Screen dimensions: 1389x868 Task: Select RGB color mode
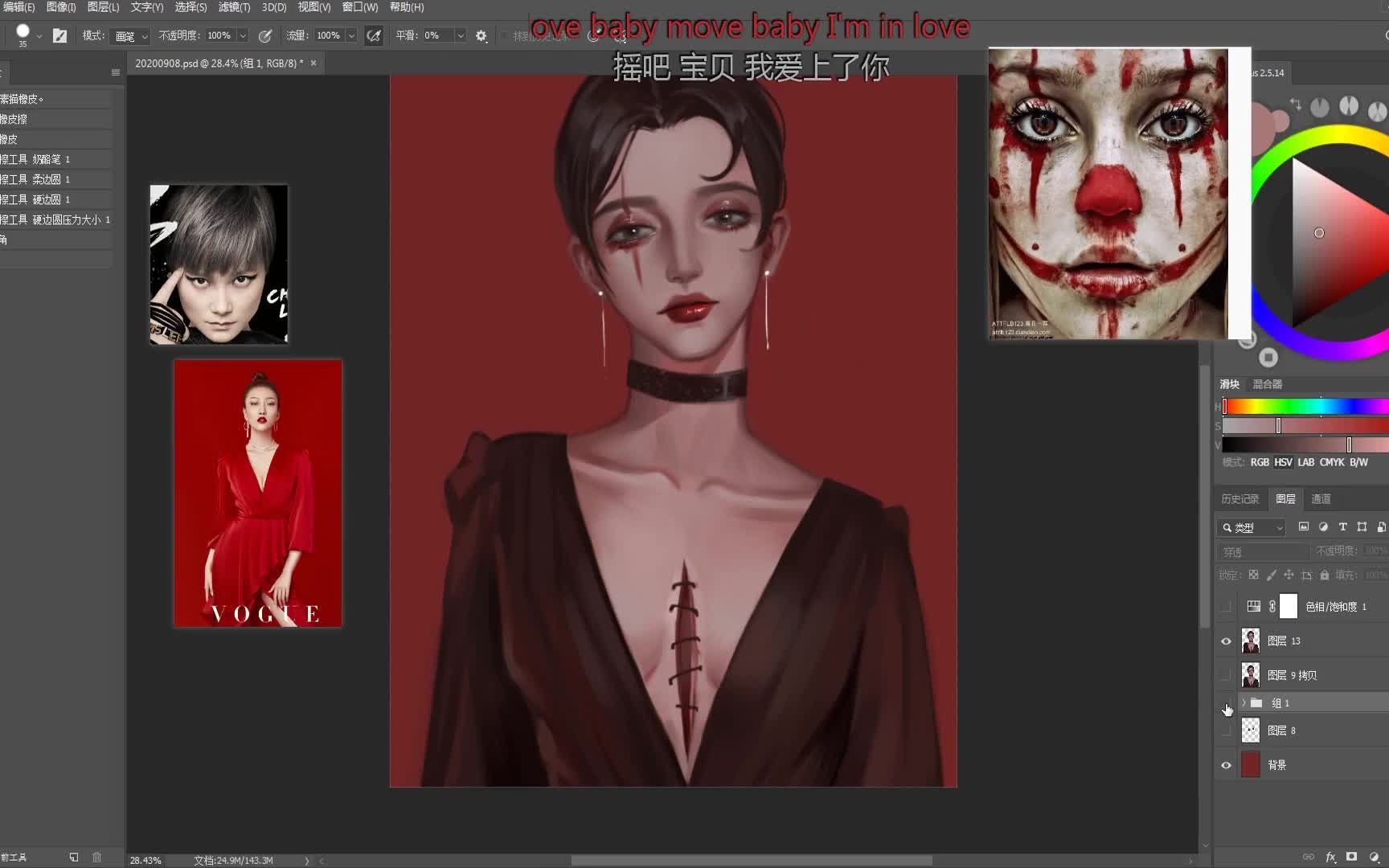1260,462
